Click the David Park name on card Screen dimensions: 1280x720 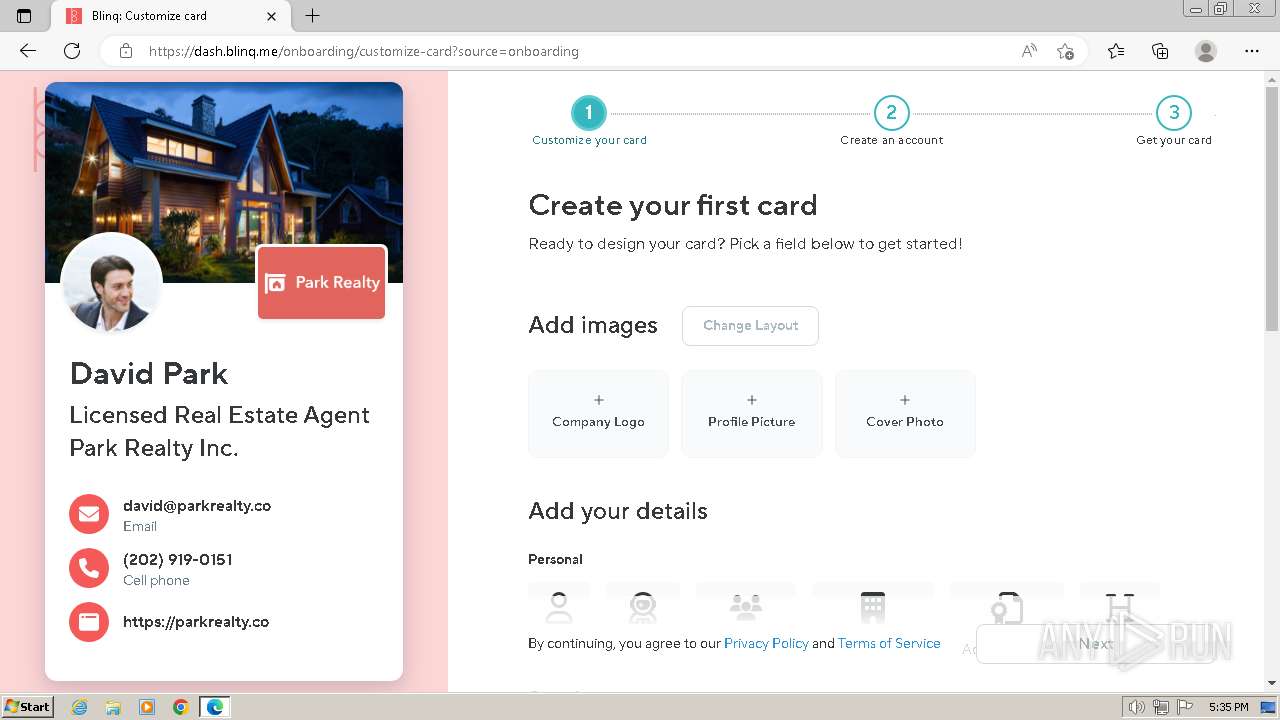pyautogui.click(x=149, y=374)
